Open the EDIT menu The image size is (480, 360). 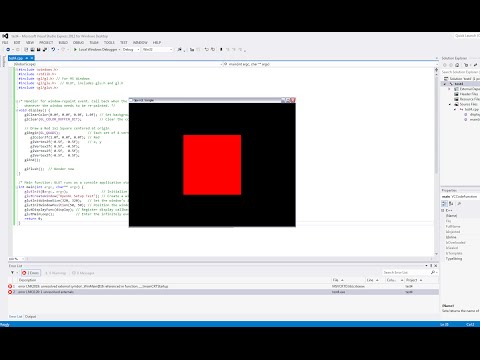(x=17, y=43)
